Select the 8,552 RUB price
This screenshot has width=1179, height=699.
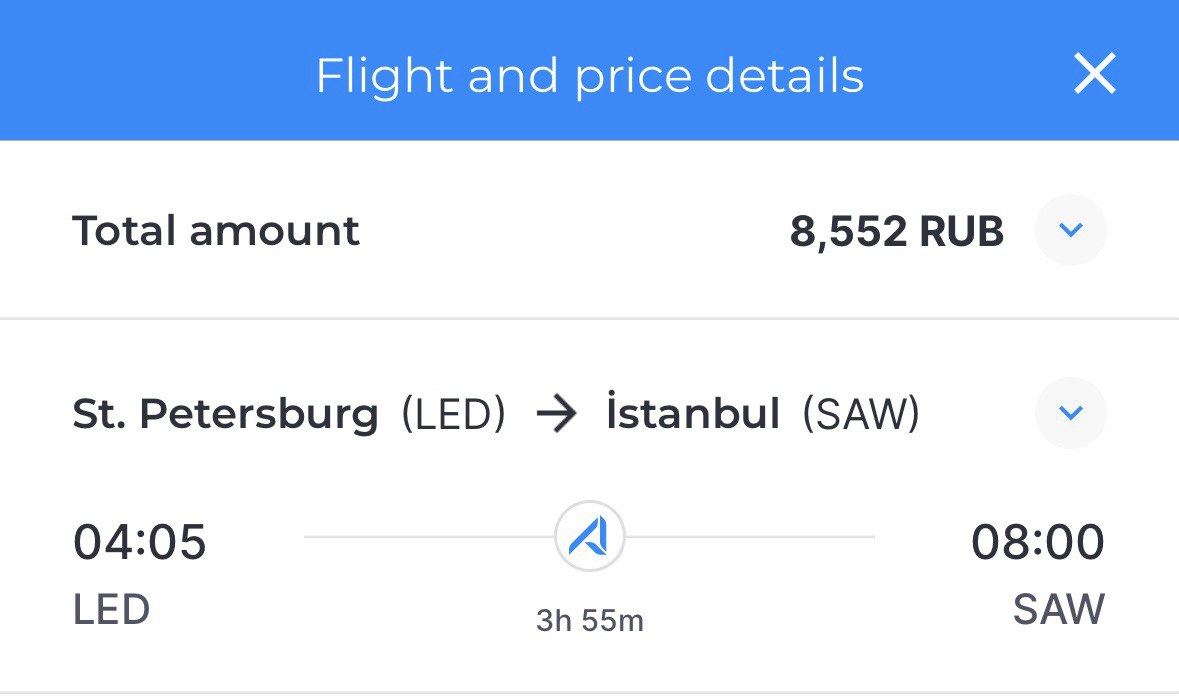896,231
